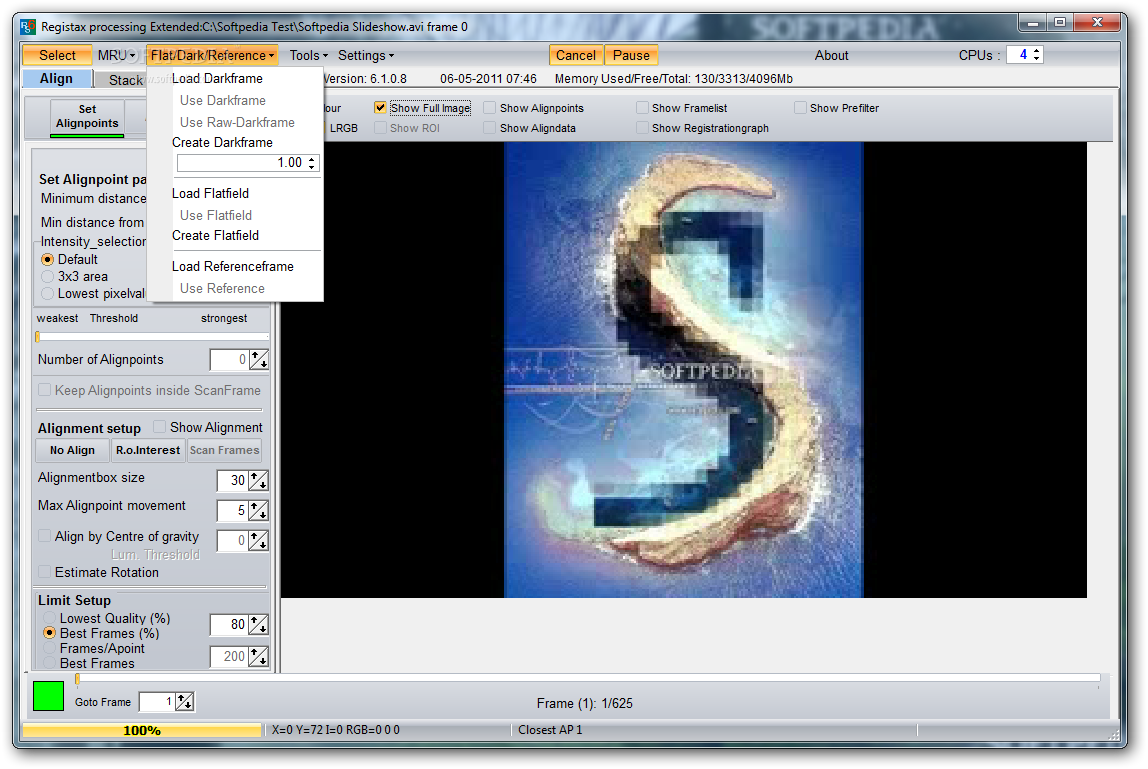Open the Tools dropdown menu

click(x=308, y=55)
